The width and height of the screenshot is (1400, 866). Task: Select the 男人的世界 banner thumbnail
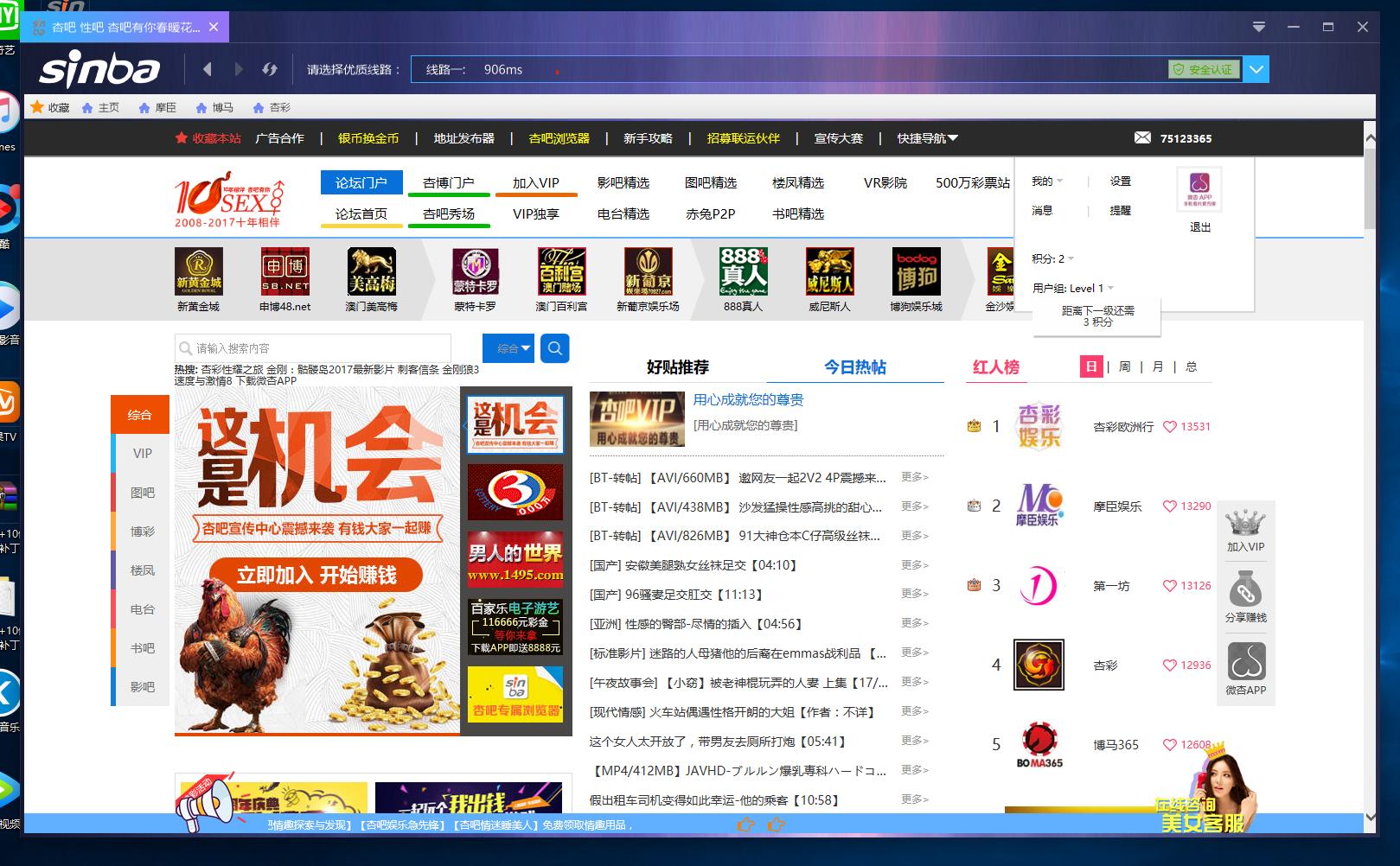click(x=515, y=559)
